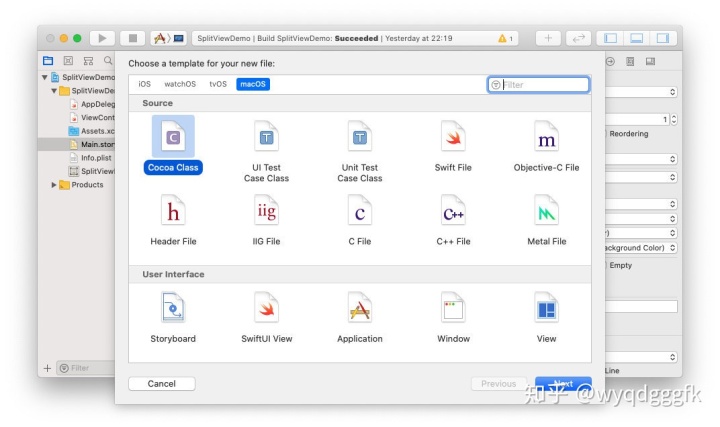720x427 pixels.
Task: Toggle the Reordering checkbox in inspector
Action: (x=606, y=134)
